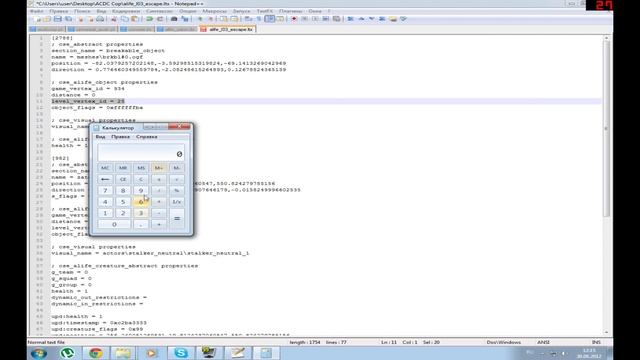Click the highlighted 6 key in Calculator
The width and height of the screenshot is (640, 360).
point(141,202)
